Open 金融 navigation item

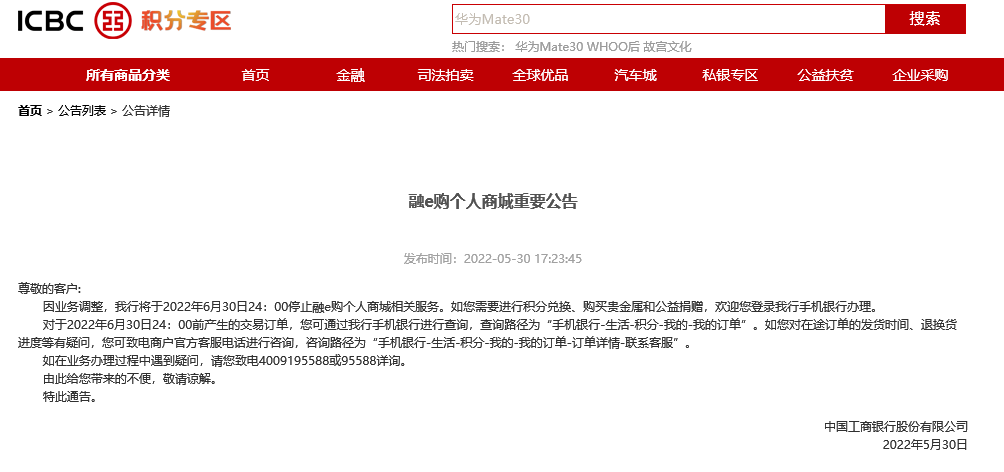tap(350, 75)
